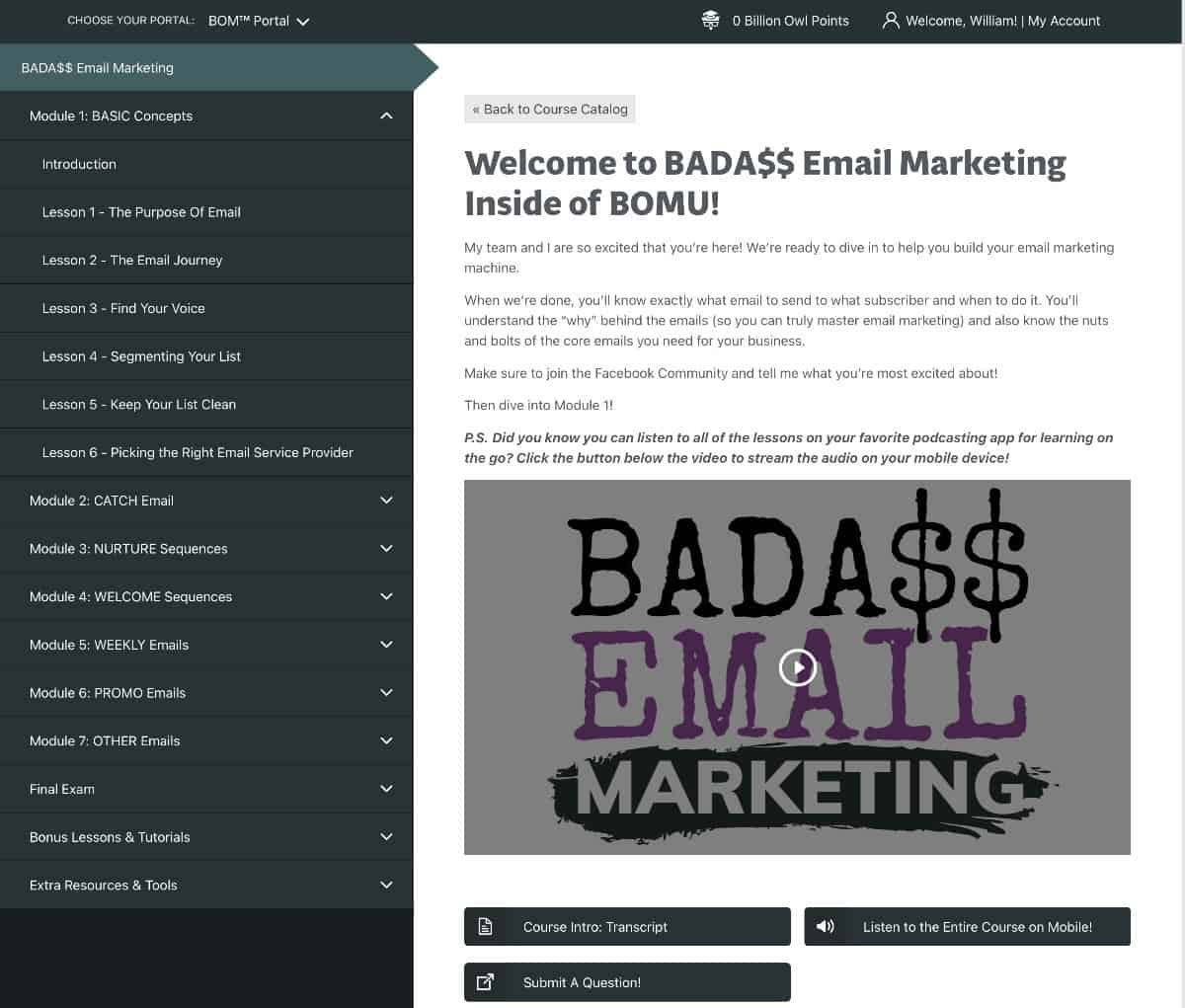Click the user profile icon beside Welcome
This screenshot has height=1008, width=1185.
point(891,20)
